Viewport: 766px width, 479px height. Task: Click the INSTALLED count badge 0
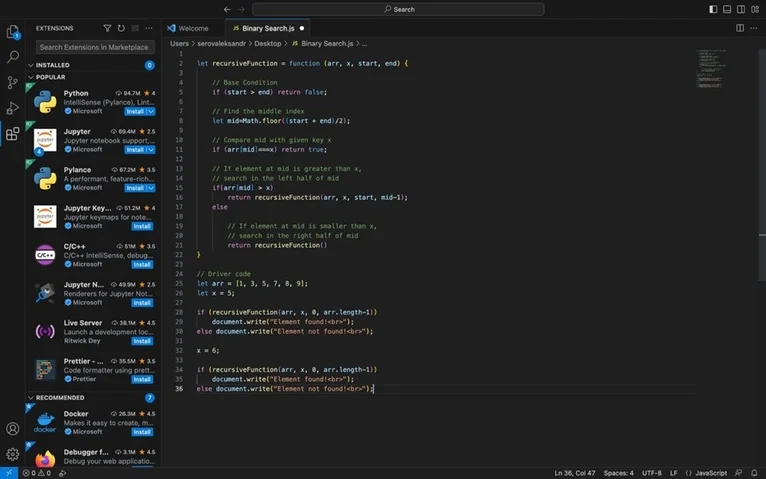point(149,65)
